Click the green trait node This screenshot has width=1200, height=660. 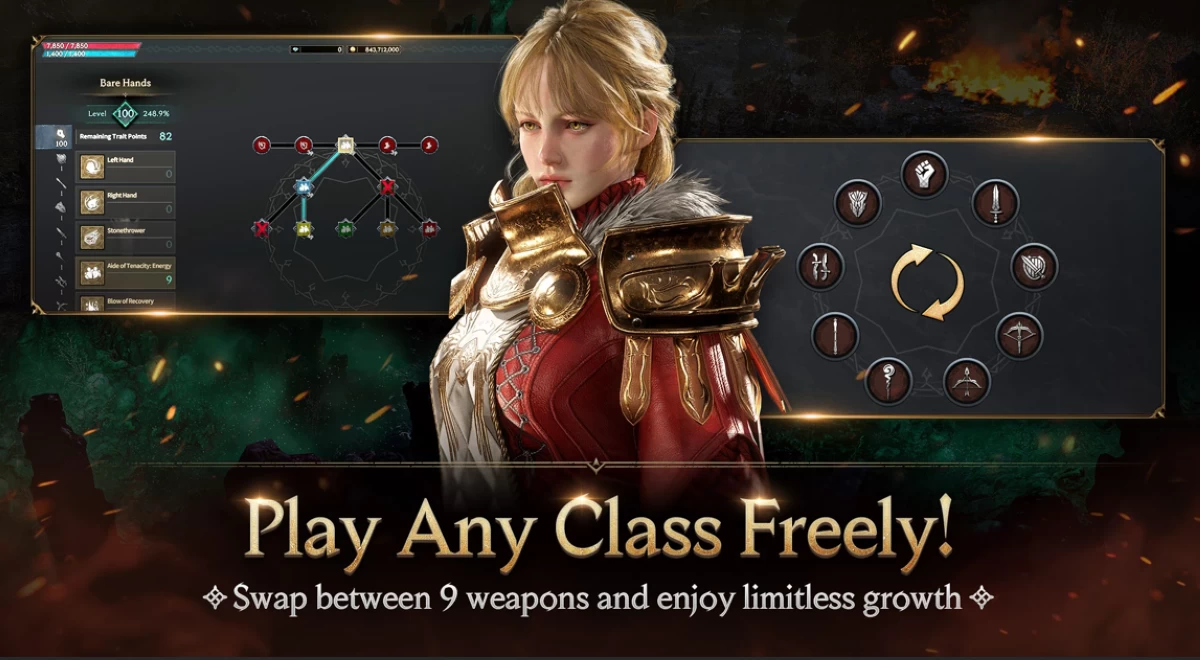pyautogui.click(x=345, y=228)
